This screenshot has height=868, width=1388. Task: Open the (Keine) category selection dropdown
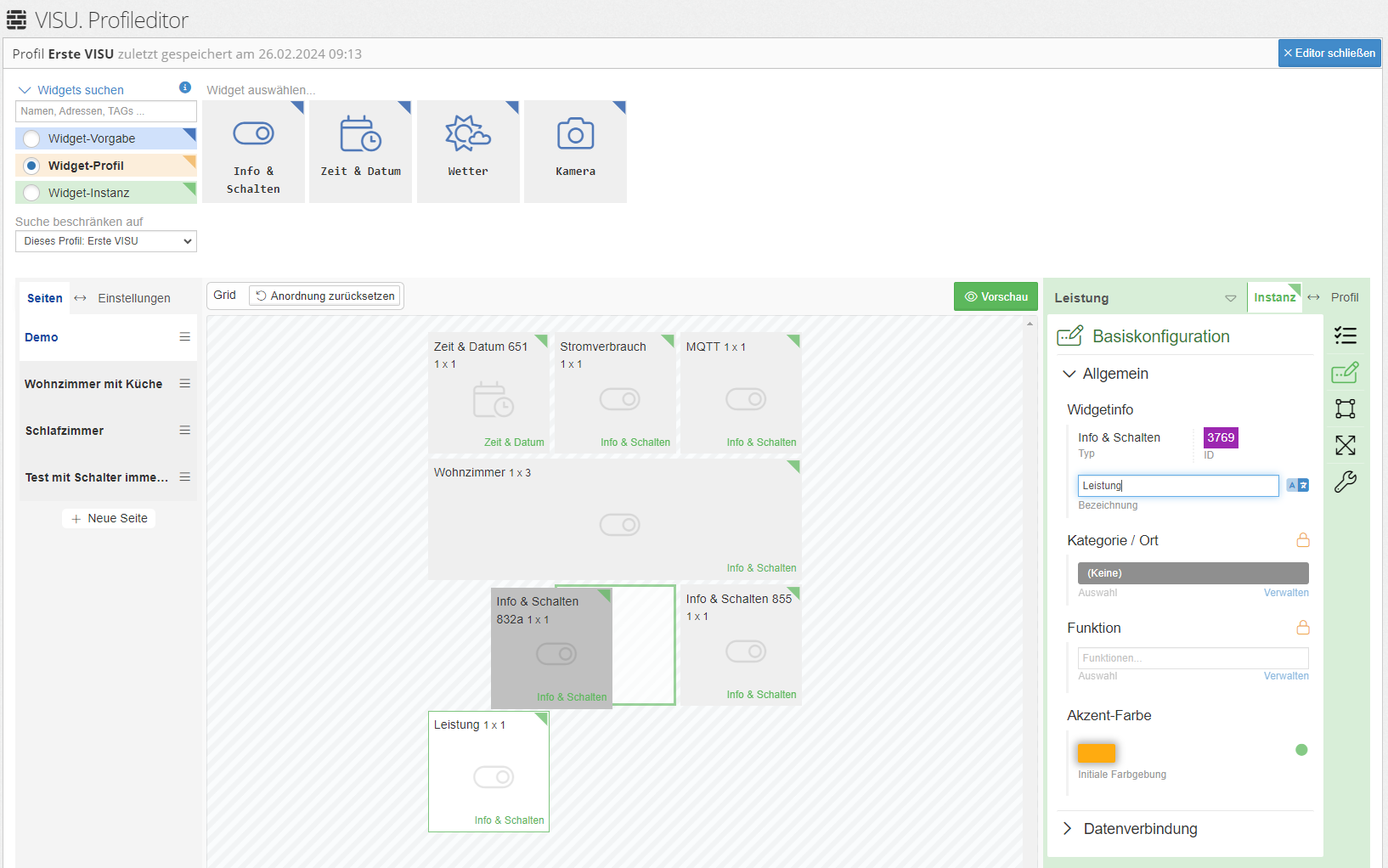(1193, 573)
